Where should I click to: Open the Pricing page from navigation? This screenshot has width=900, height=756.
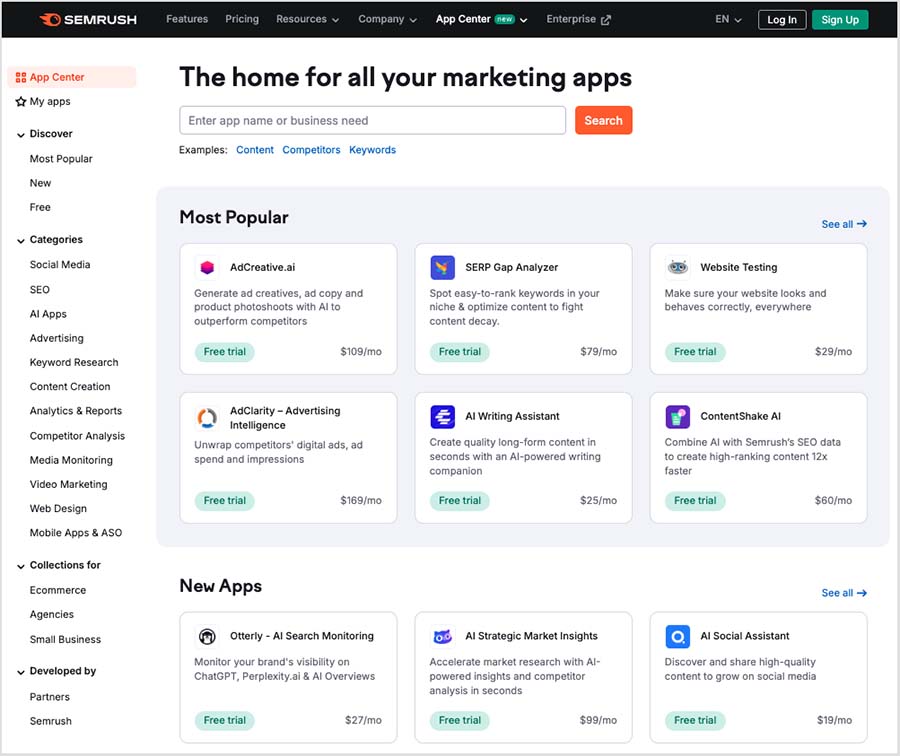coord(242,19)
